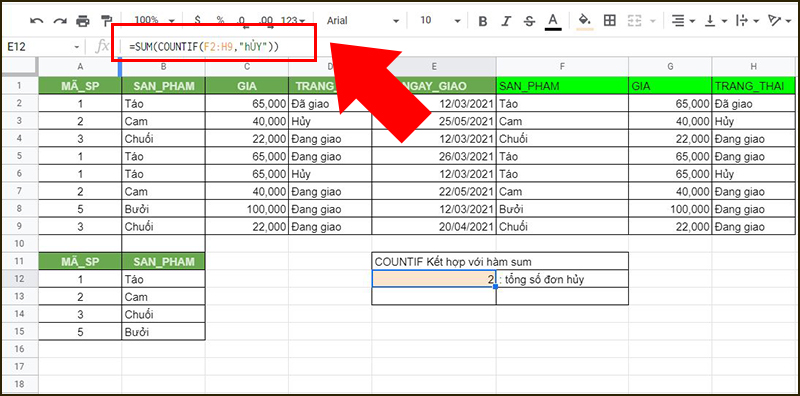This screenshot has height=396, width=800.
Task: Expand the Merge cells dropdown arrow
Action: tap(652, 21)
